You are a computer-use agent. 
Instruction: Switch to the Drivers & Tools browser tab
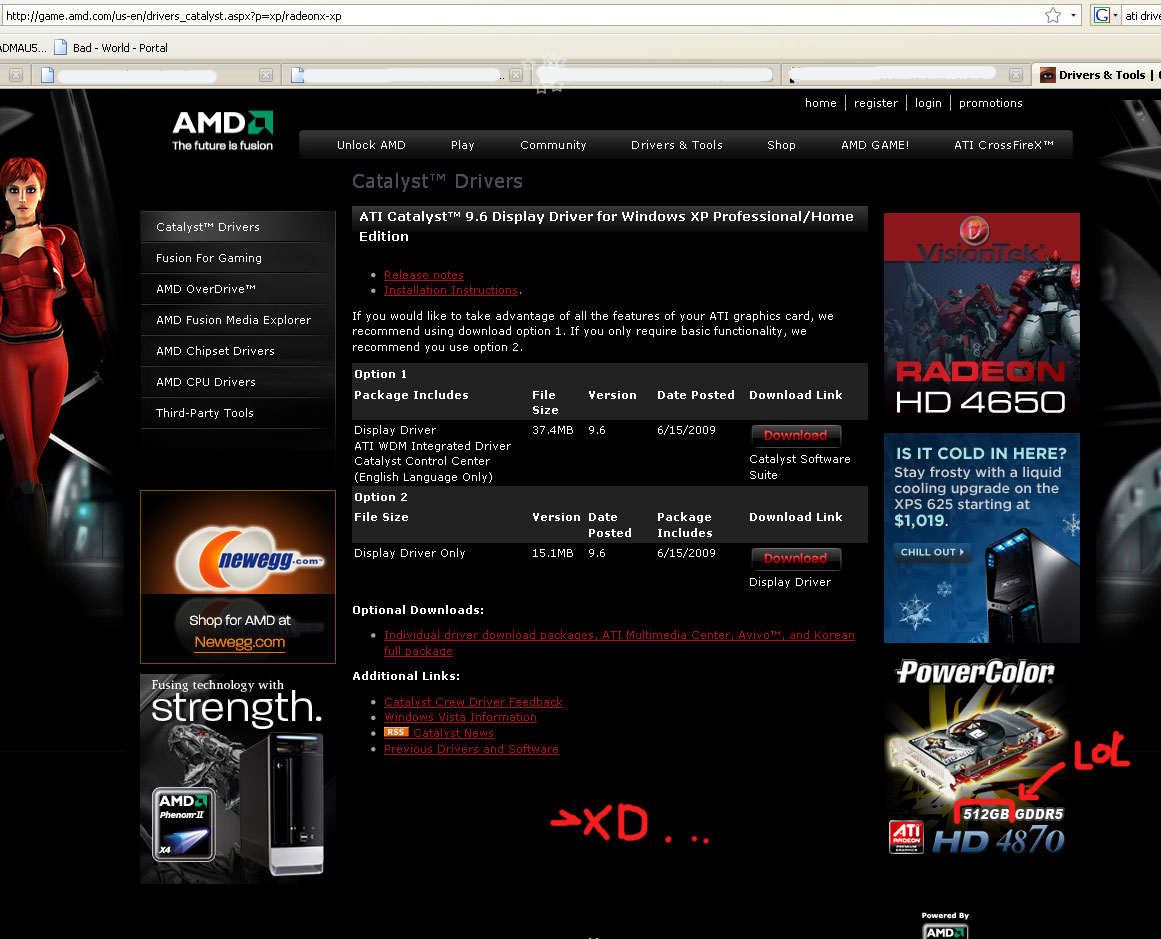click(1100, 75)
